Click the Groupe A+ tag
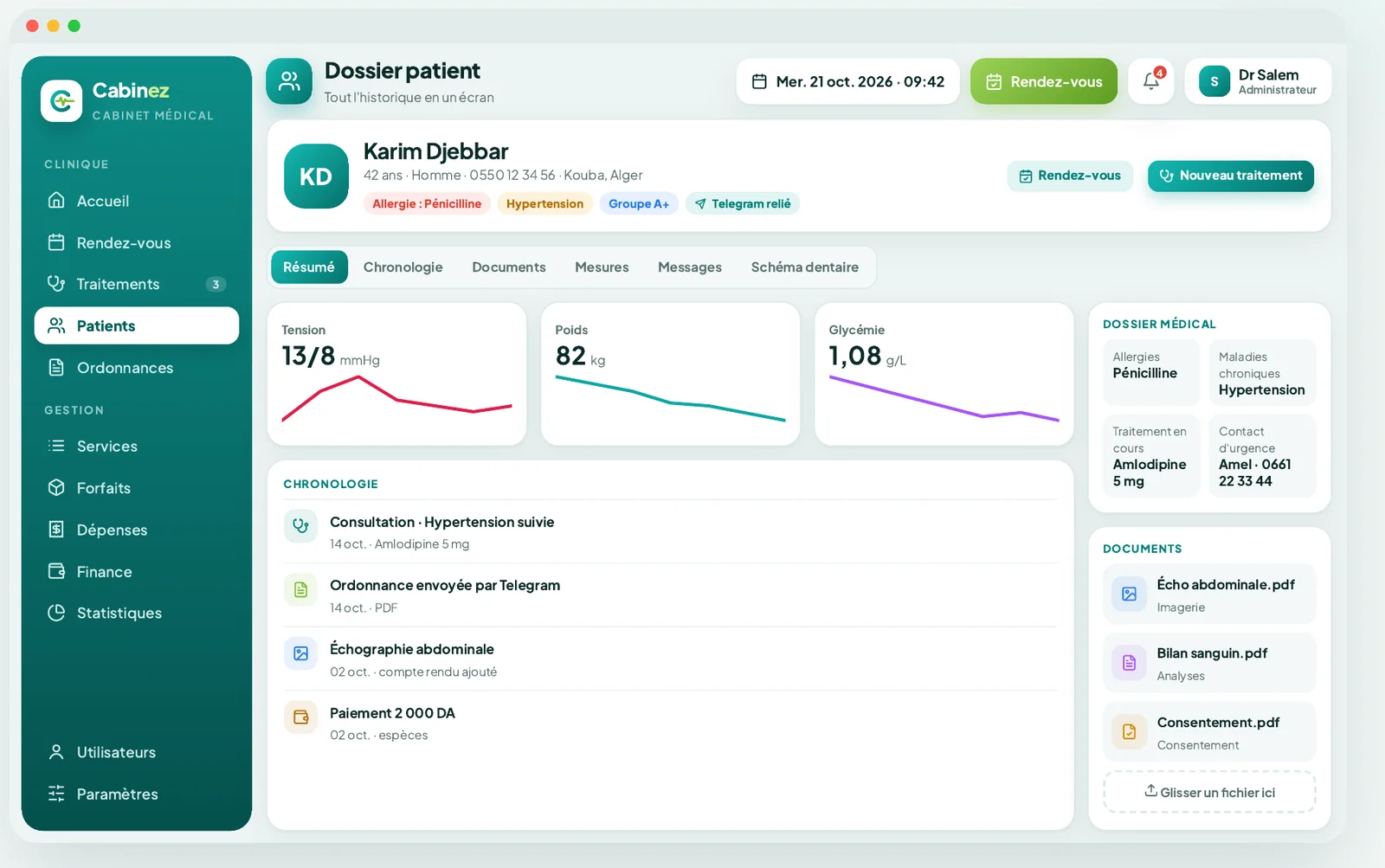The width and height of the screenshot is (1385, 868). pos(639,203)
